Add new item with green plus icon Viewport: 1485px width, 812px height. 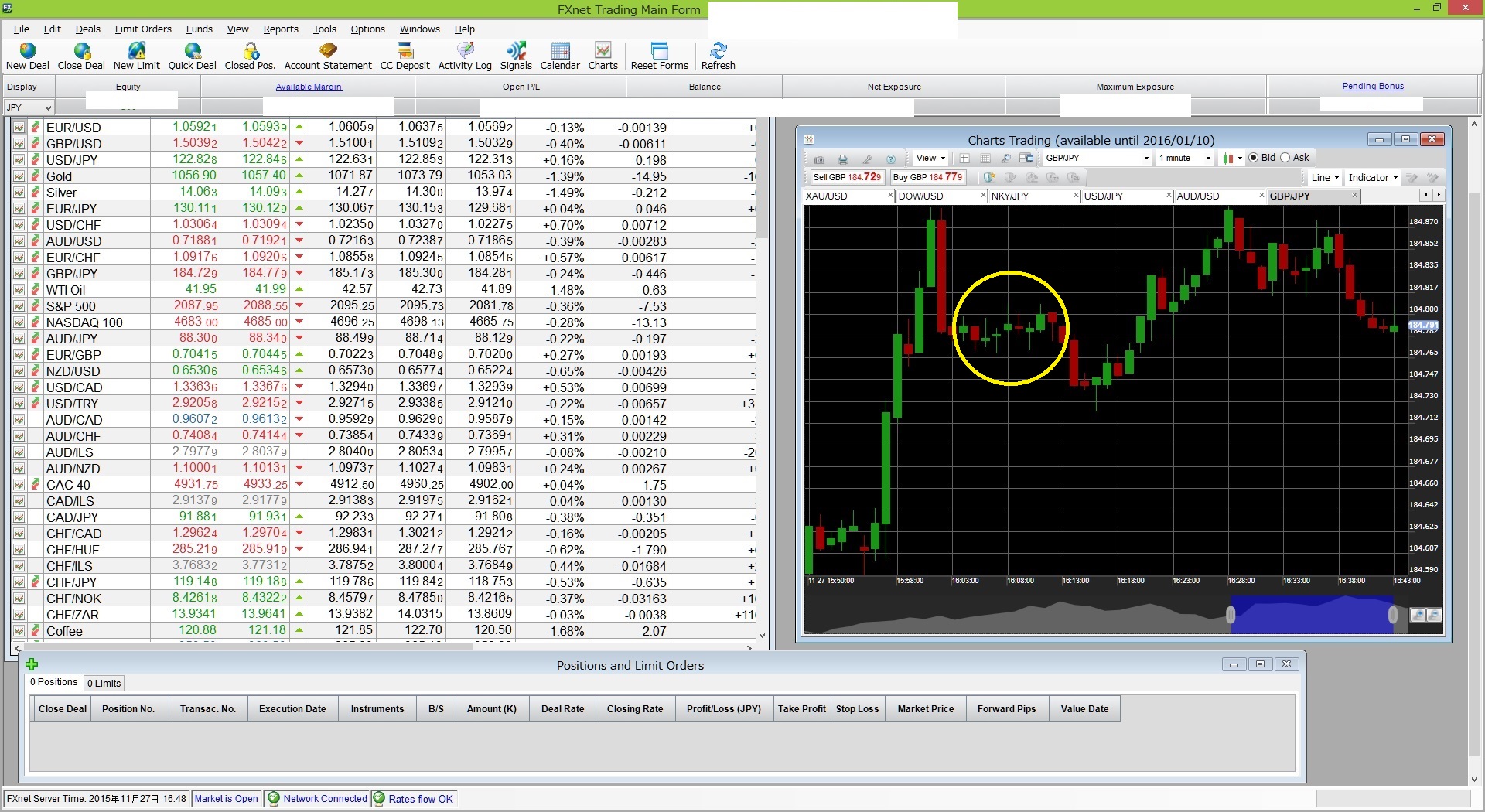32,664
